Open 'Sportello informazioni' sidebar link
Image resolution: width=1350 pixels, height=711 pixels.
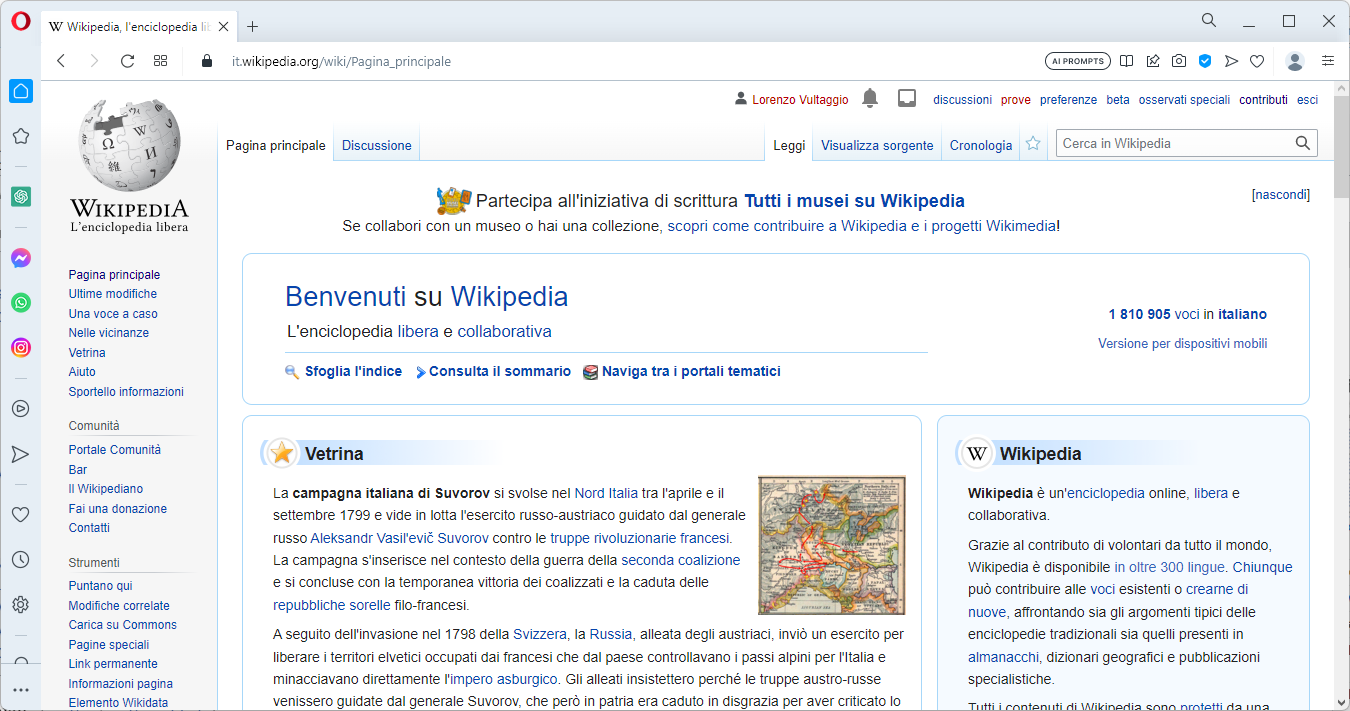click(126, 391)
